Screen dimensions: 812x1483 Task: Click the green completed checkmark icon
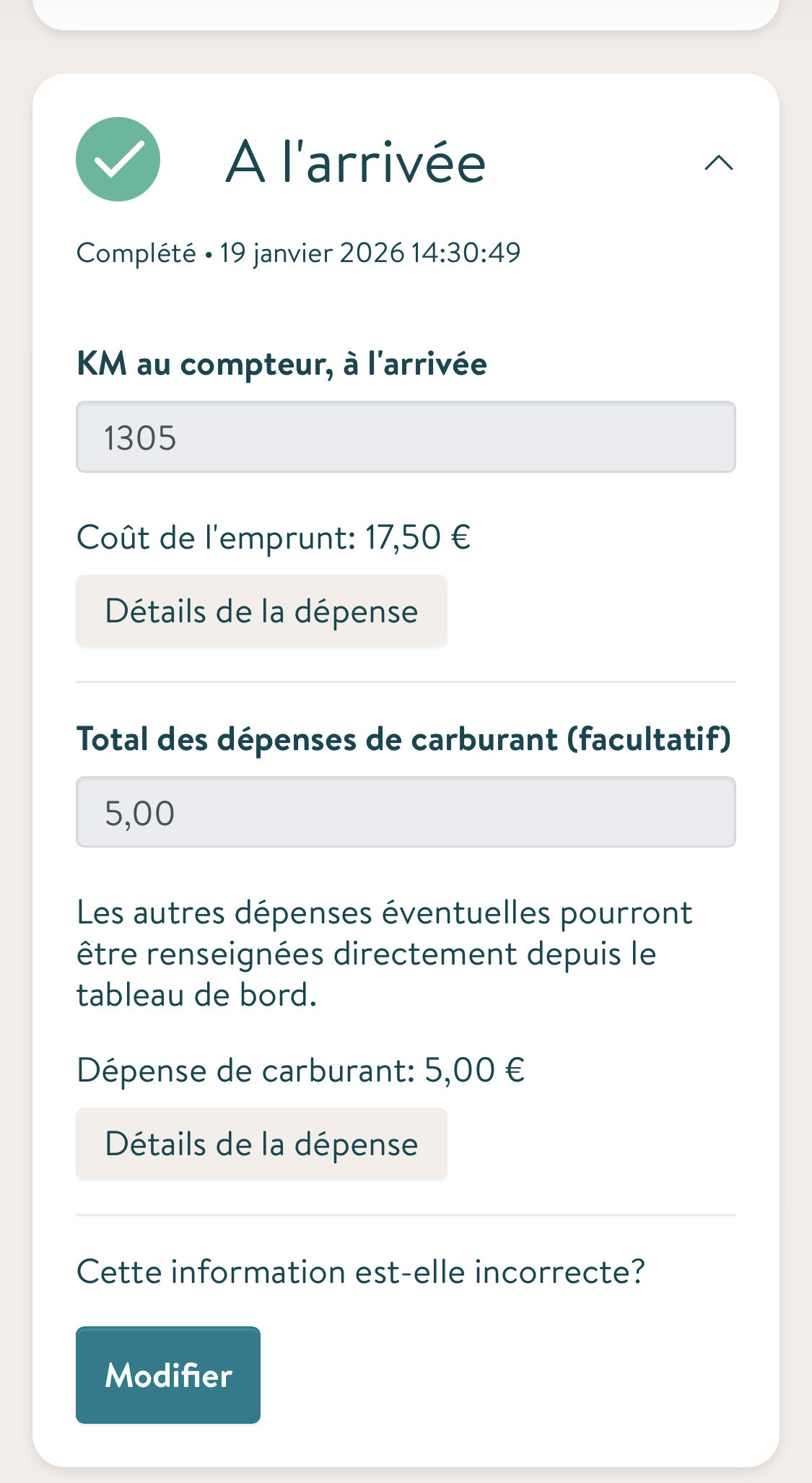[118, 160]
